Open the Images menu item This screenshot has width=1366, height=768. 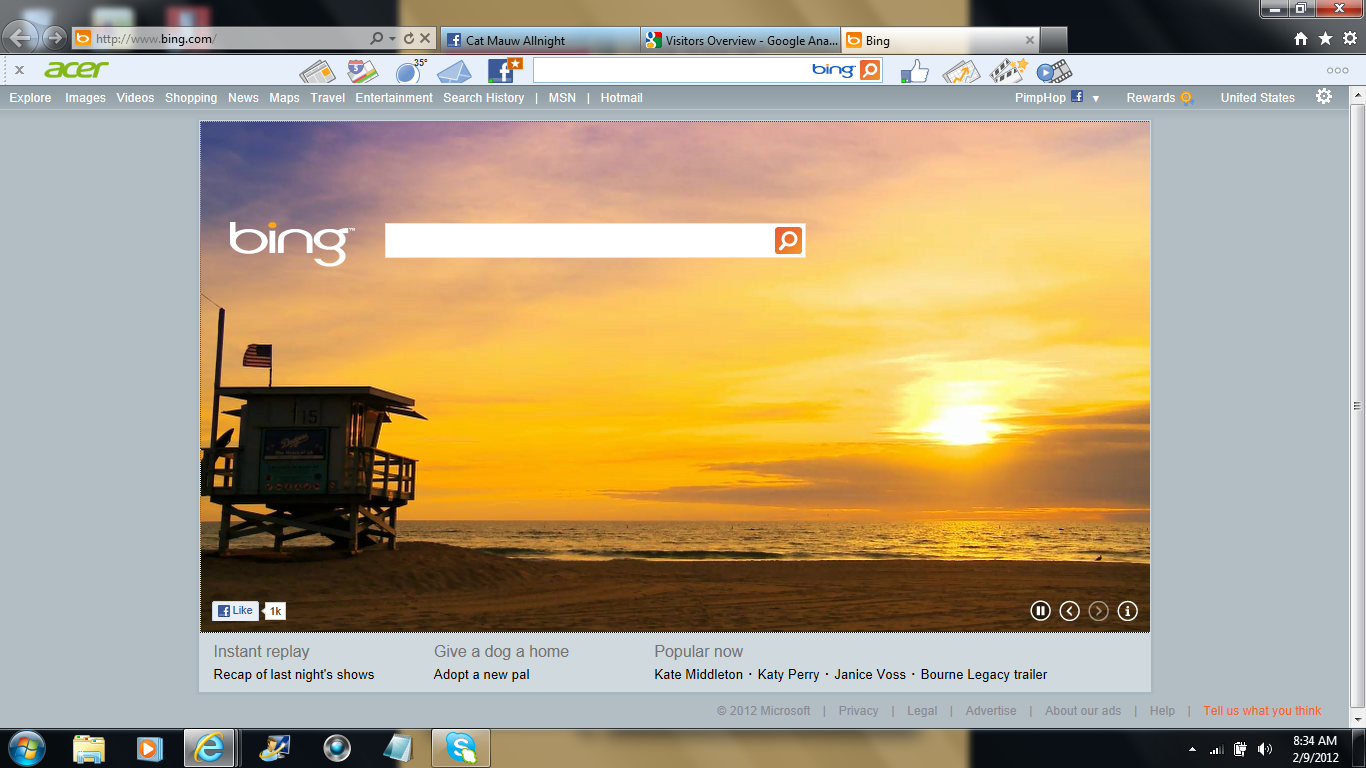coord(85,98)
